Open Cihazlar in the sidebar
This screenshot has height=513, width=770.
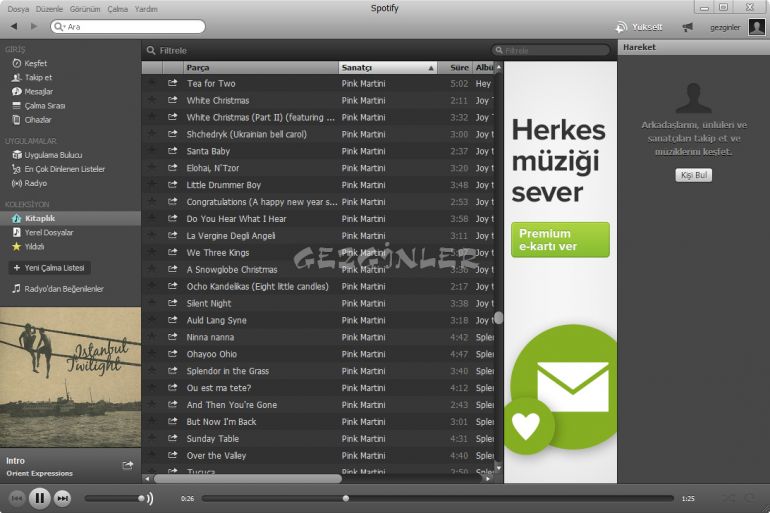(31, 120)
